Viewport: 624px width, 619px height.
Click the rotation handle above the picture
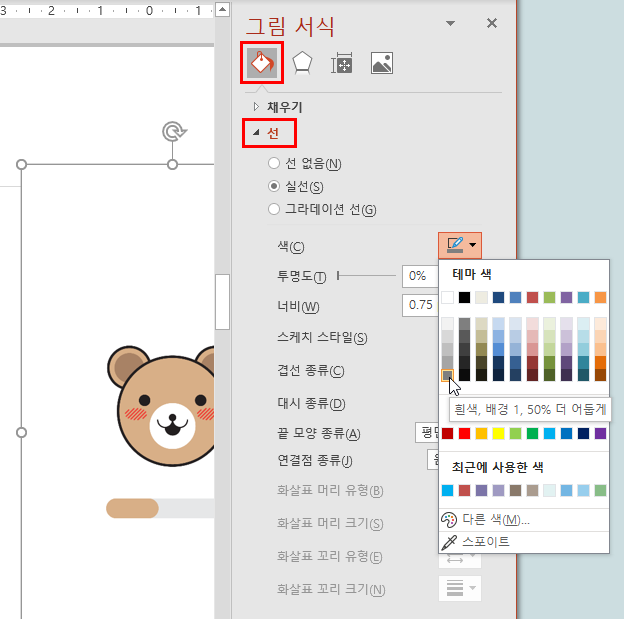[x=172, y=132]
